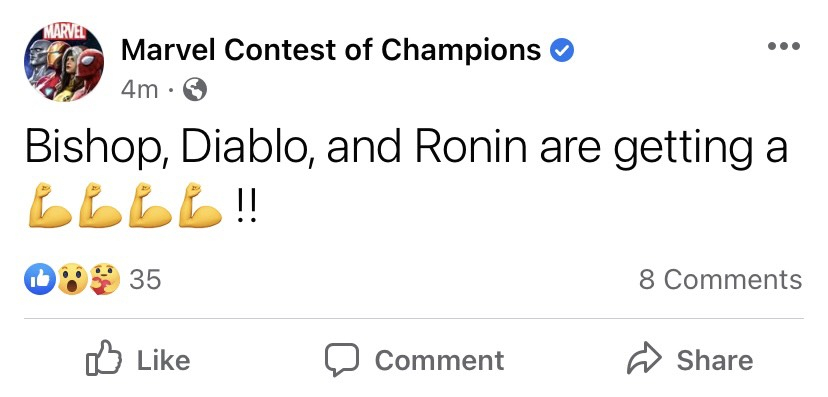Open the 8 Comments link
828x397 pixels.
721,279
